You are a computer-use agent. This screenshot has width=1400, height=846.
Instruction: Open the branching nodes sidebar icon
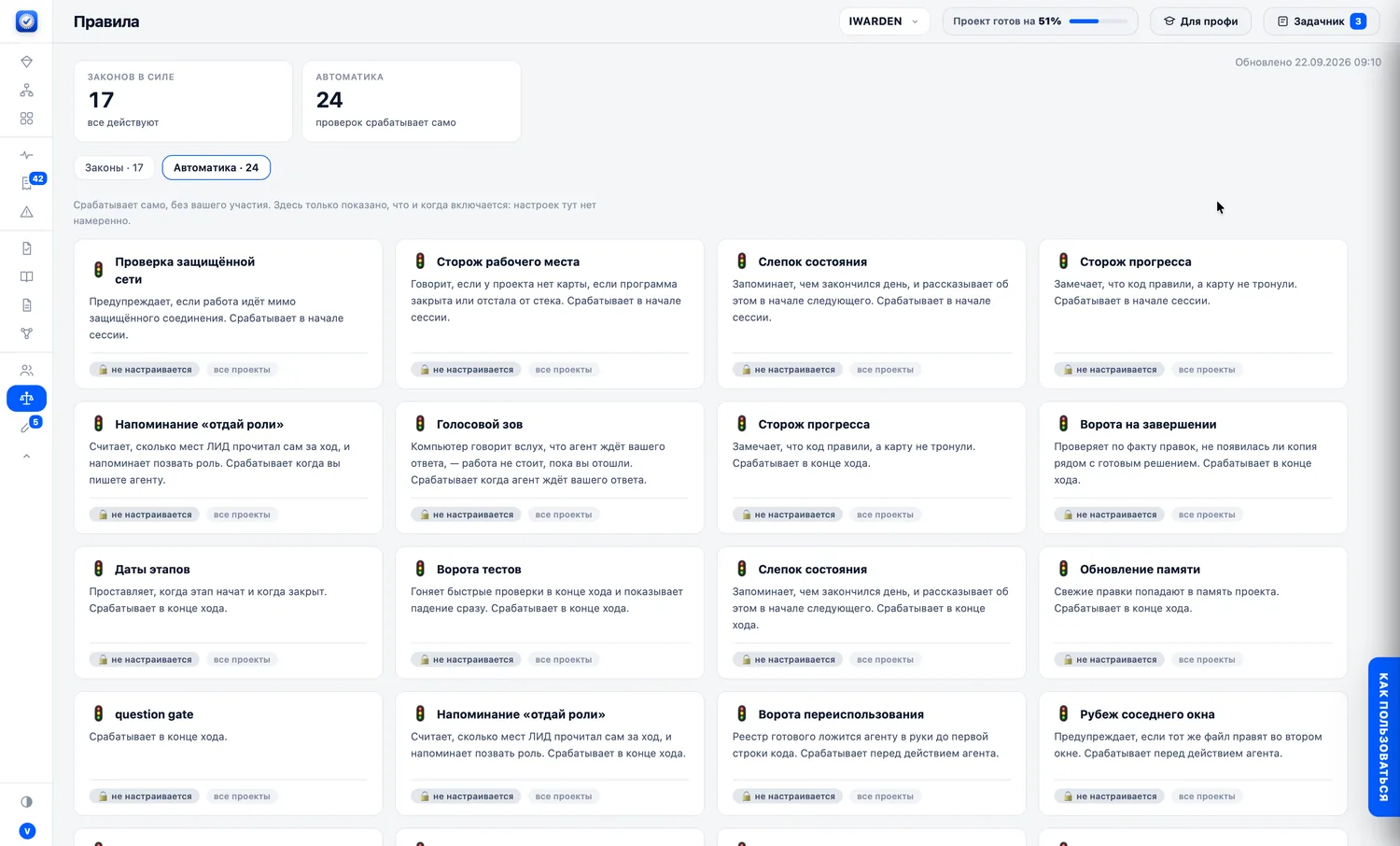pos(26,333)
